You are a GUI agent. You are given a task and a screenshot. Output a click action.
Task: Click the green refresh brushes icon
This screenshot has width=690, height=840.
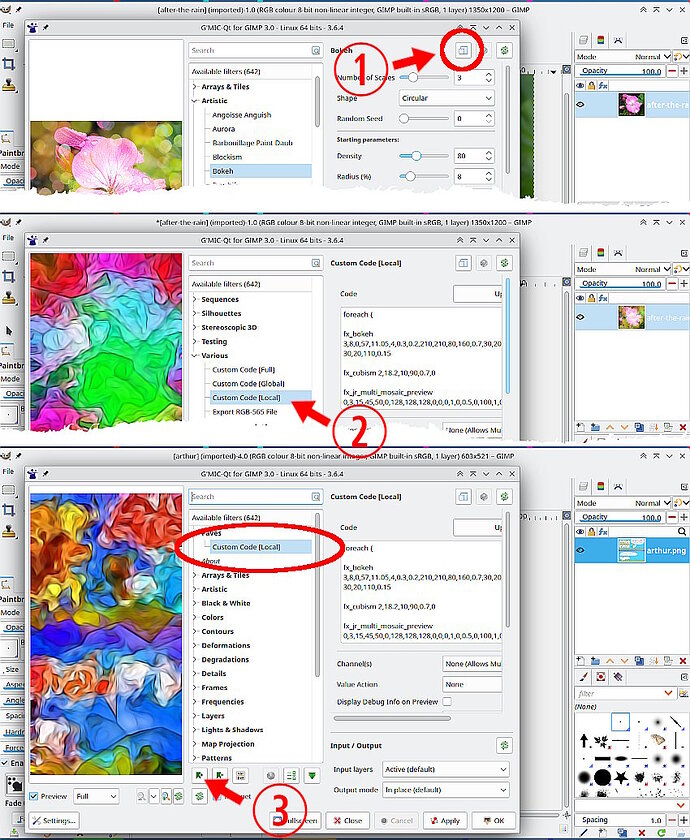pyautogui.click(x=662, y=832)
